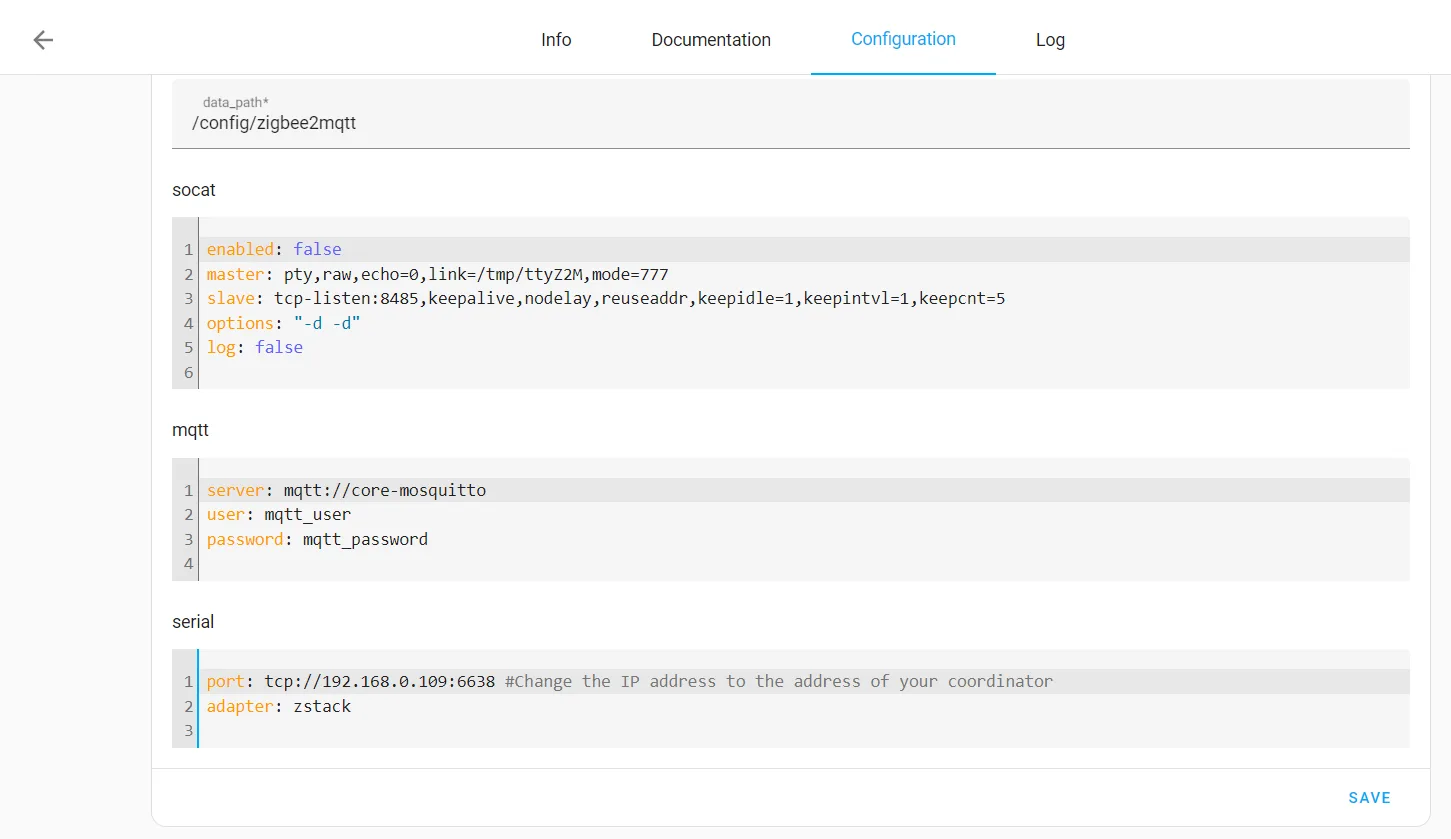Place cursor on mqtt user line
Image resolution: width=1451 pixels, height=839 pixels.
click(279, 515)
